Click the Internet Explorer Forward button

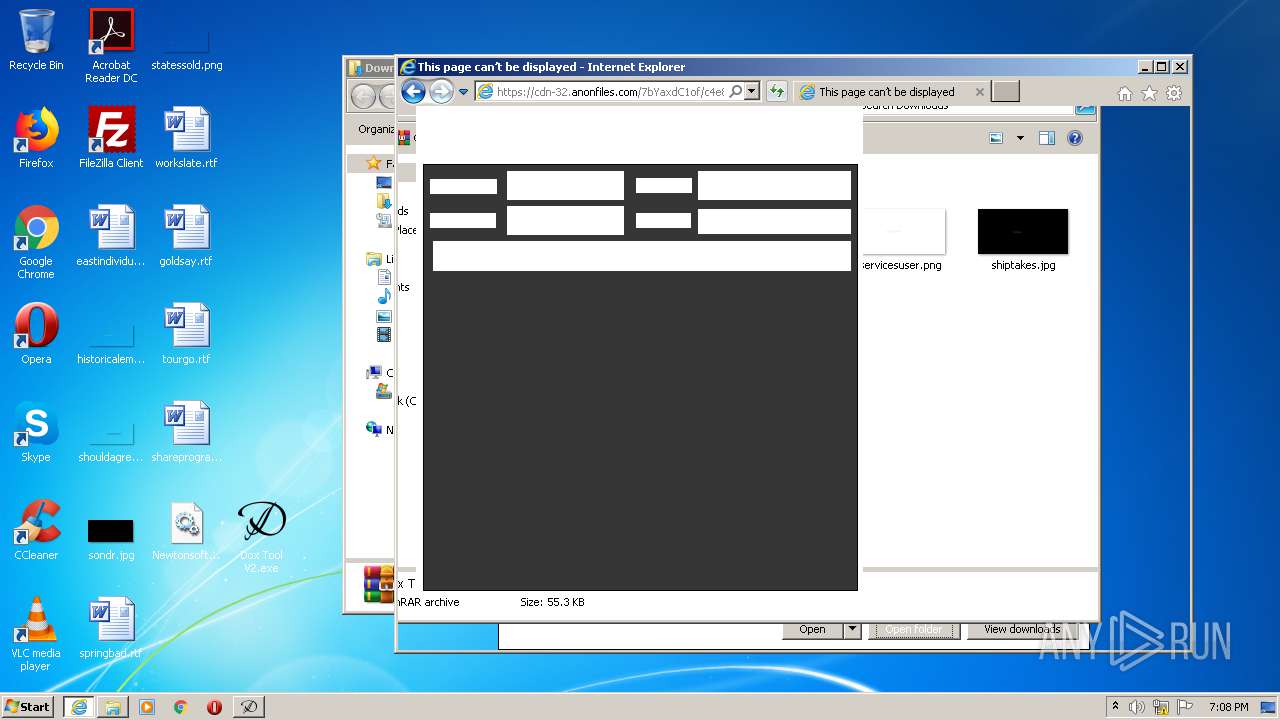(441, 92)
